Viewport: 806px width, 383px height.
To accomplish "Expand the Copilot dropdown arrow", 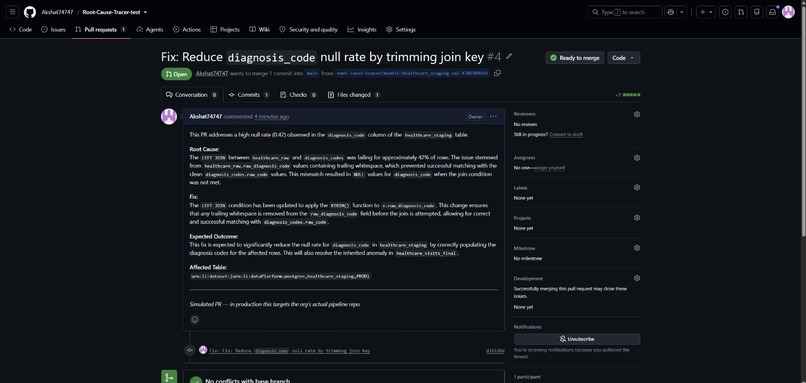I will click(x=682, y=12).
